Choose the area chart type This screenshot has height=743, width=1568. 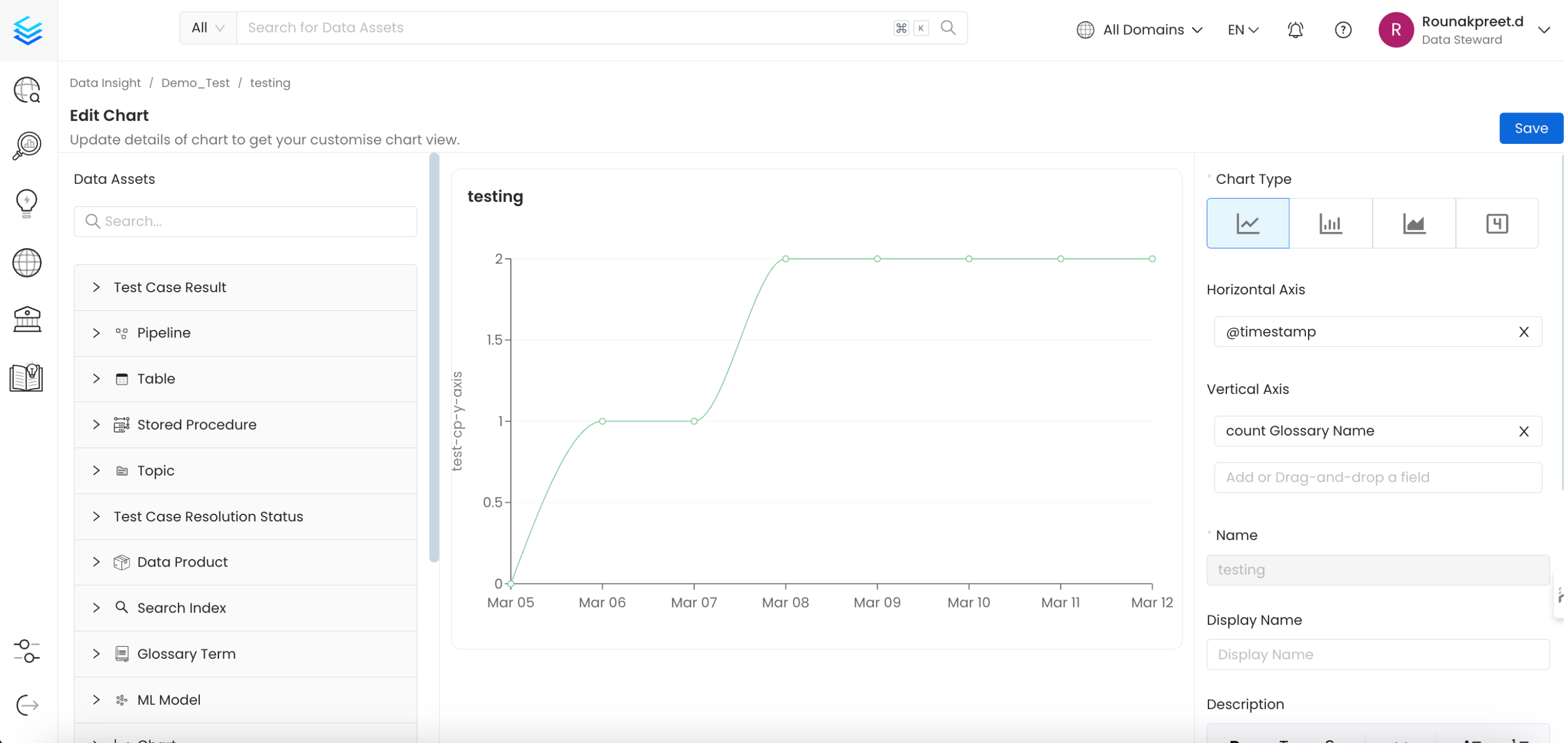(x=1414, y=223)
